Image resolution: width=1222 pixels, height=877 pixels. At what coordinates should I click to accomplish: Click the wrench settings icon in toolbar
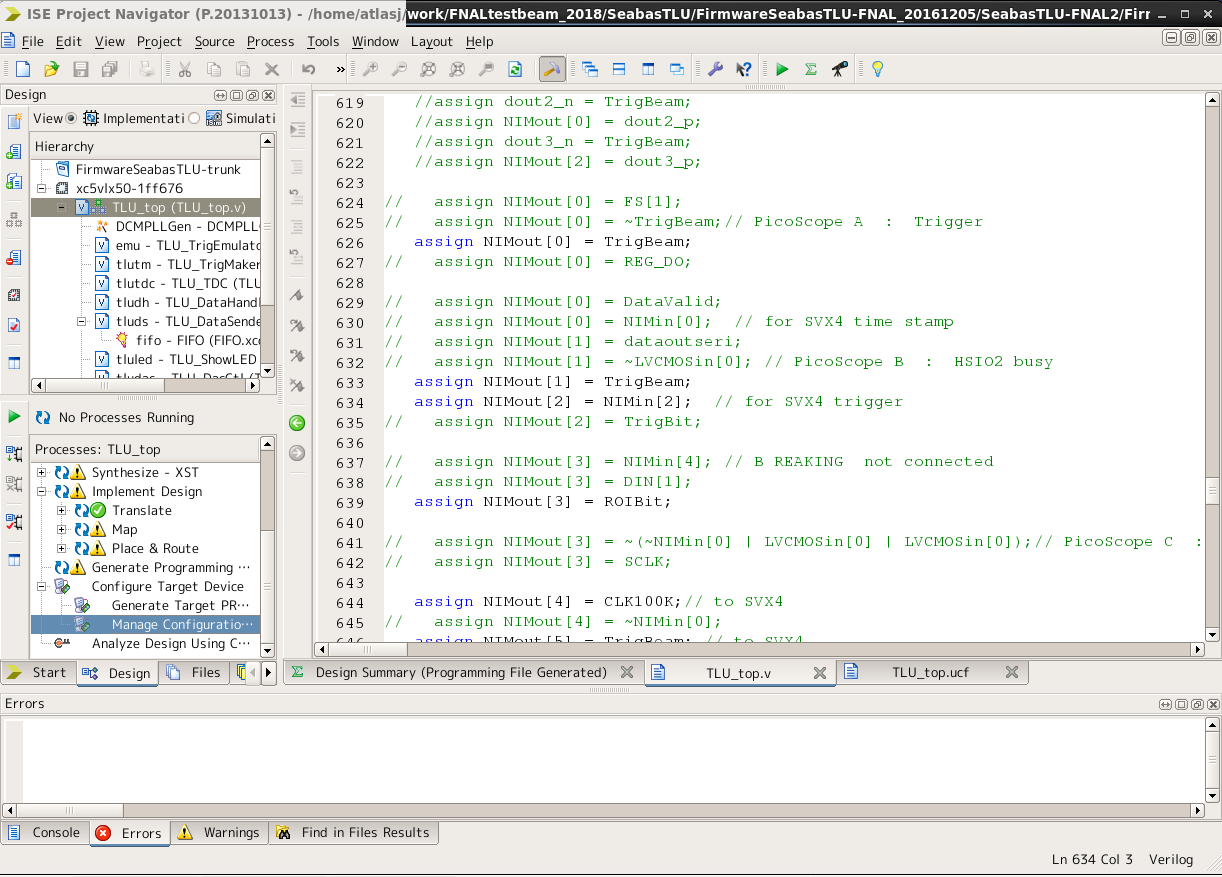click(715, 69)
